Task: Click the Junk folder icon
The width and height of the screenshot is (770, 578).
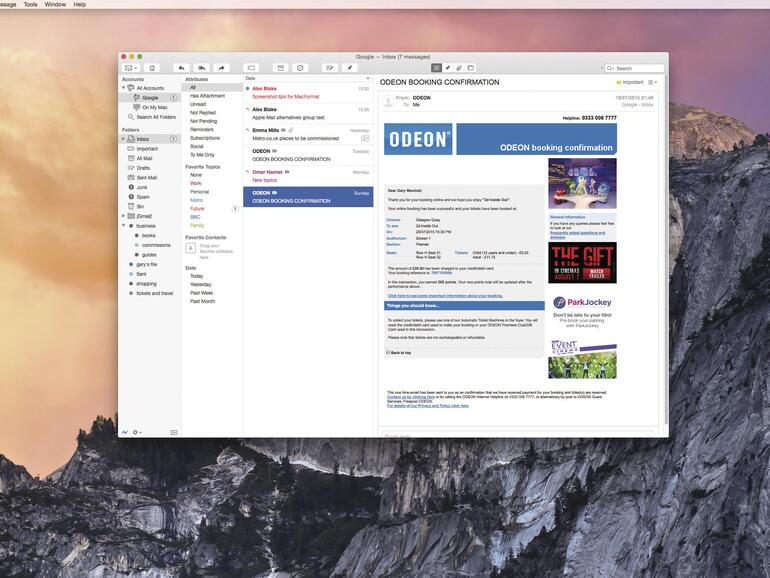Action: click(x=131, y=187)
